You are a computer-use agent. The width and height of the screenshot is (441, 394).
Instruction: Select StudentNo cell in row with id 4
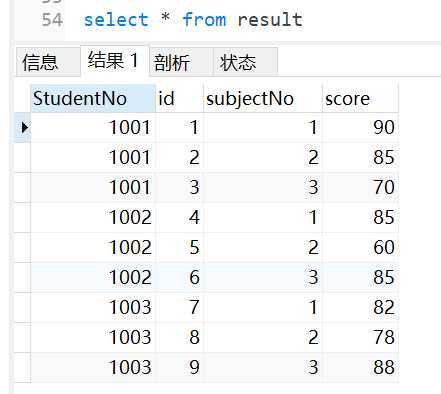(x=93, y=217)
